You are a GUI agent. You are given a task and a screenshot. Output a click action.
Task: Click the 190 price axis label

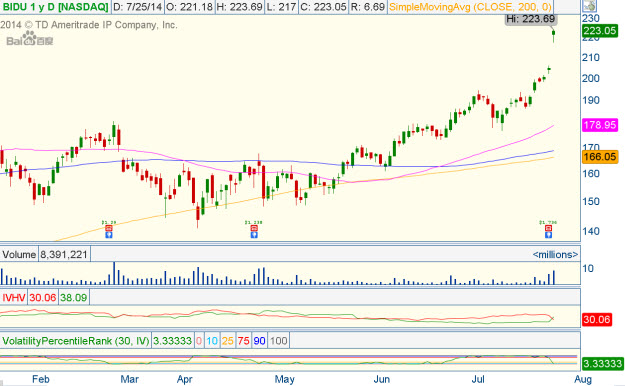tap(591, 100)
